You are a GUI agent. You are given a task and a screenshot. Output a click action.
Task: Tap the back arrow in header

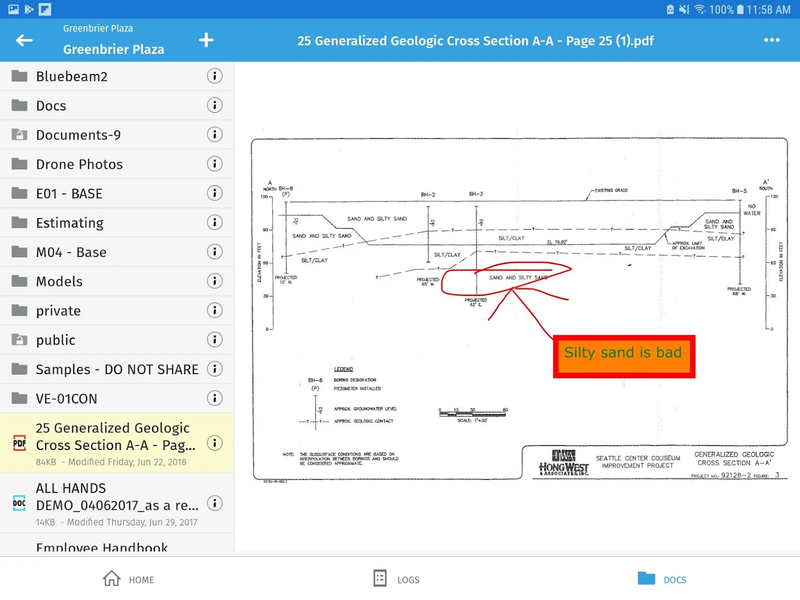24,40
